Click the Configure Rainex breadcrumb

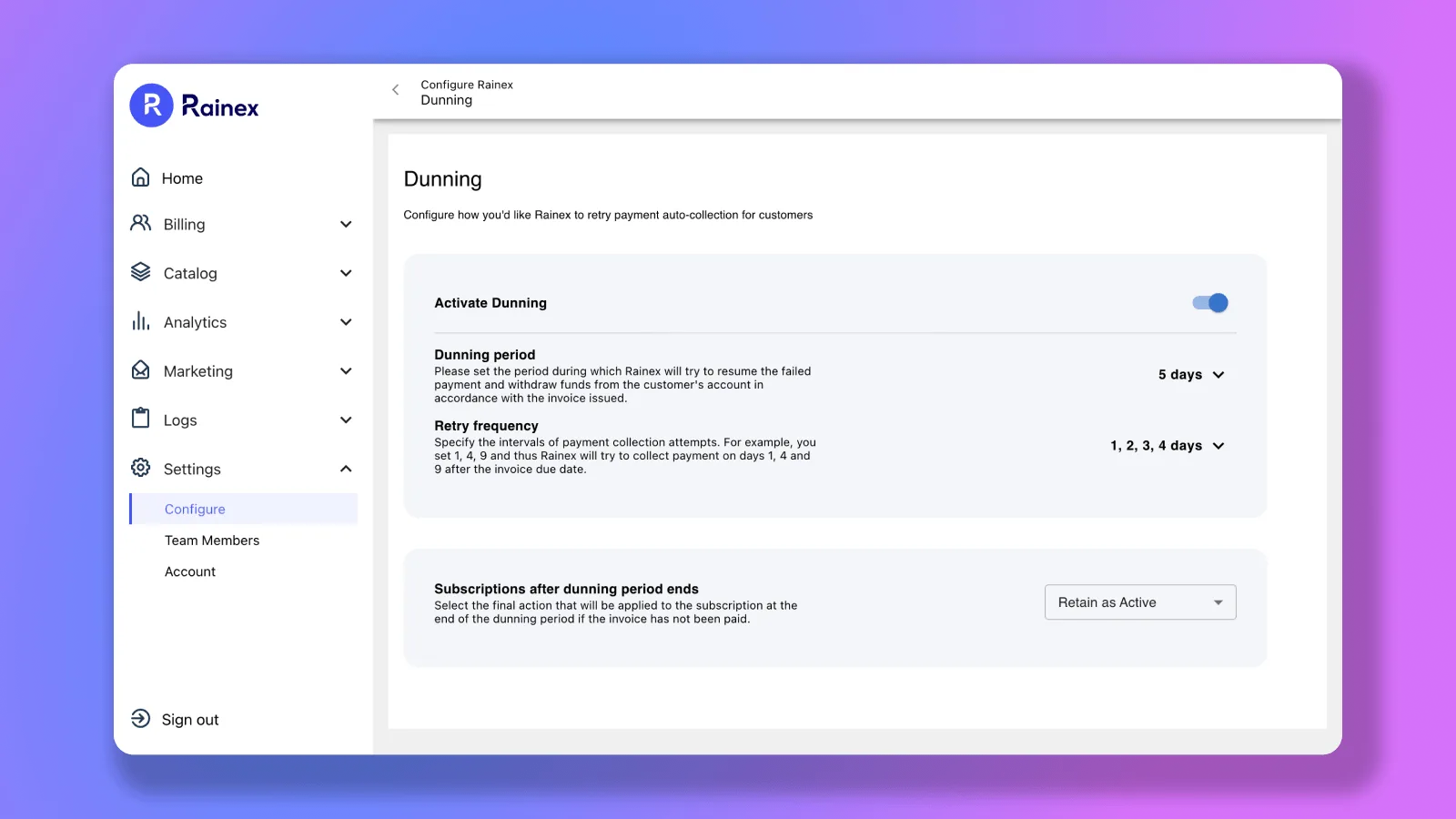click(x=467, y=85)
